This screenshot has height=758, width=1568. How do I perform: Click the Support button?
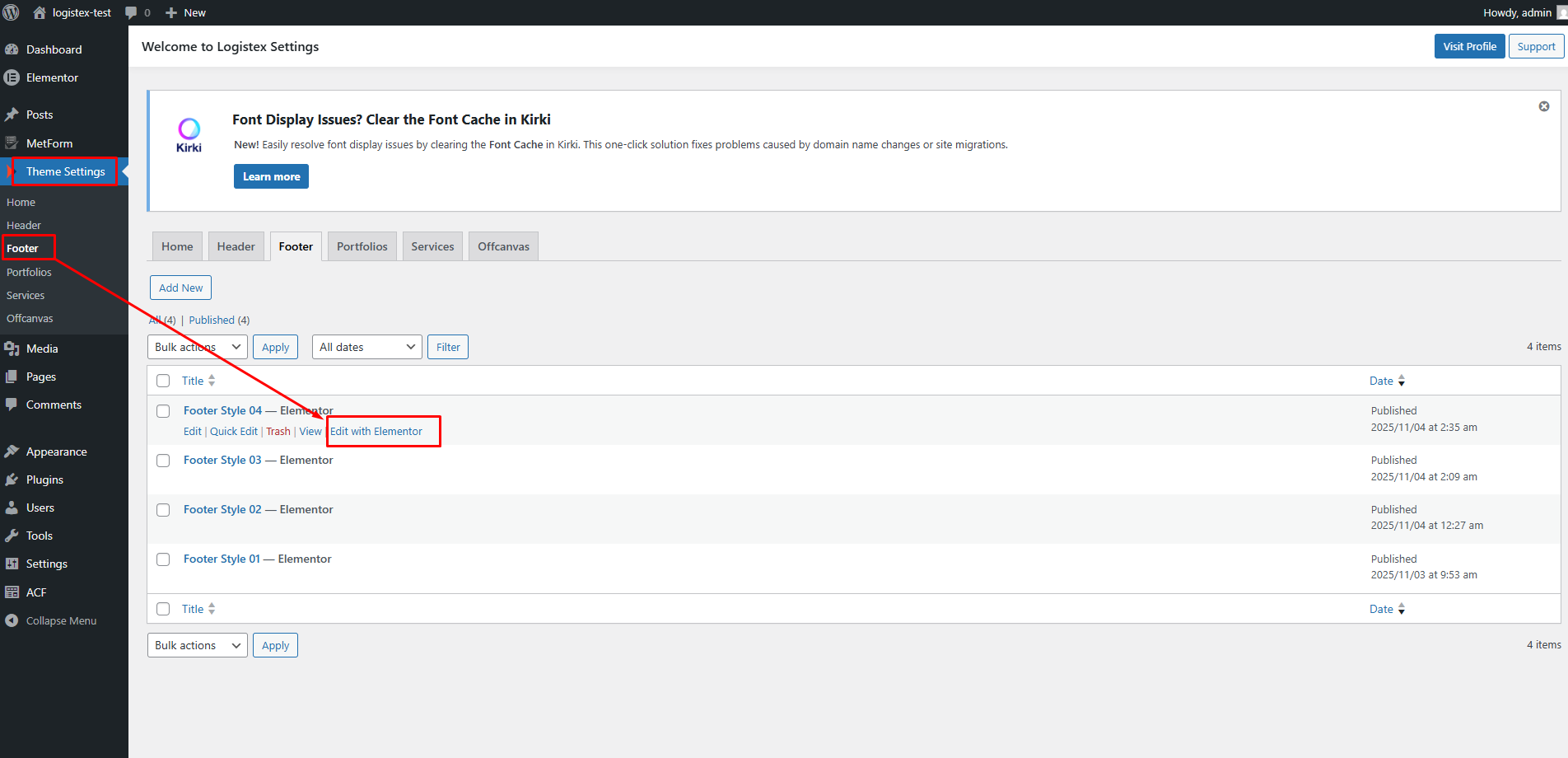1537,46
